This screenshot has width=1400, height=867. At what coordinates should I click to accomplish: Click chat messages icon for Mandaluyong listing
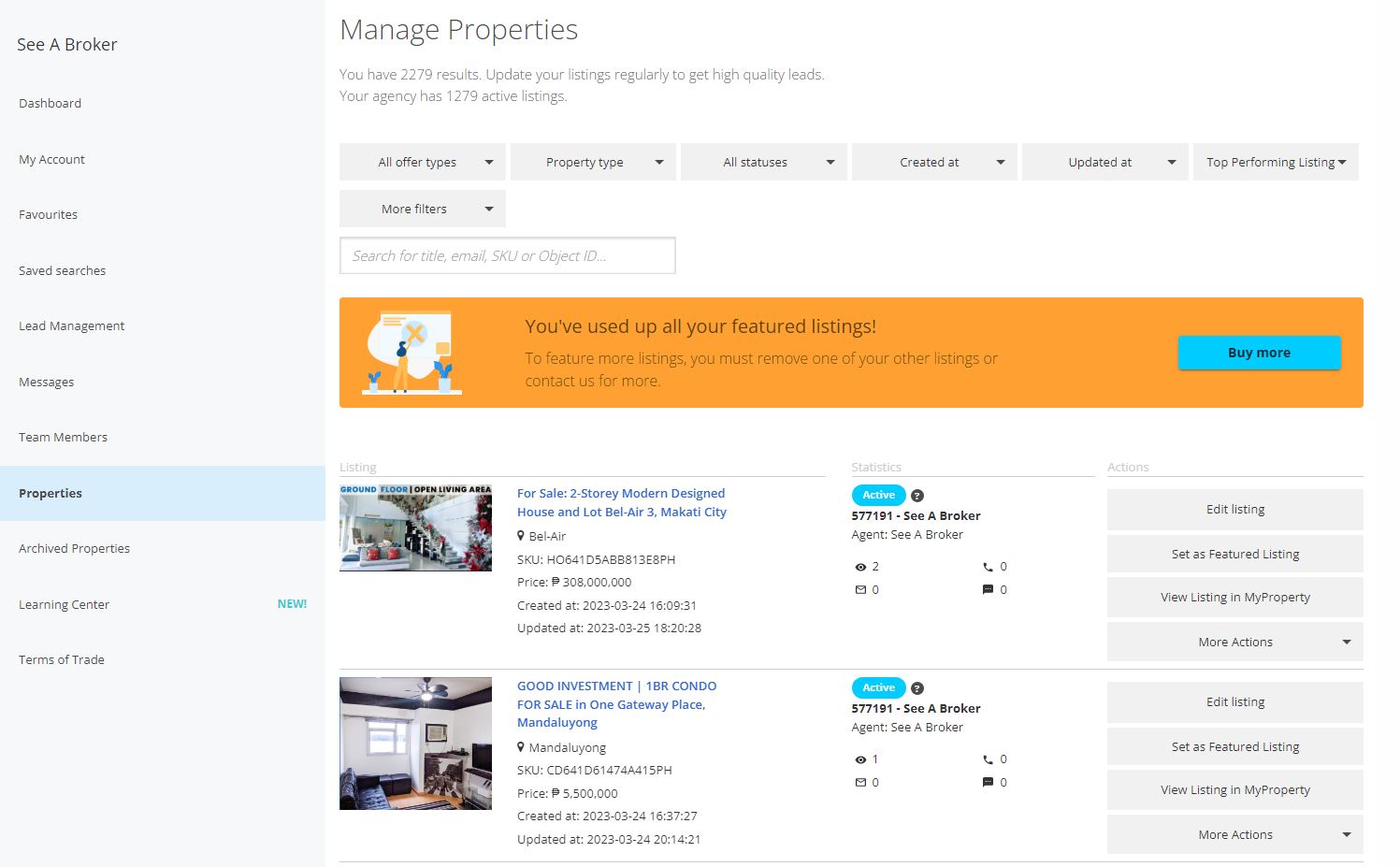point(988,783)
